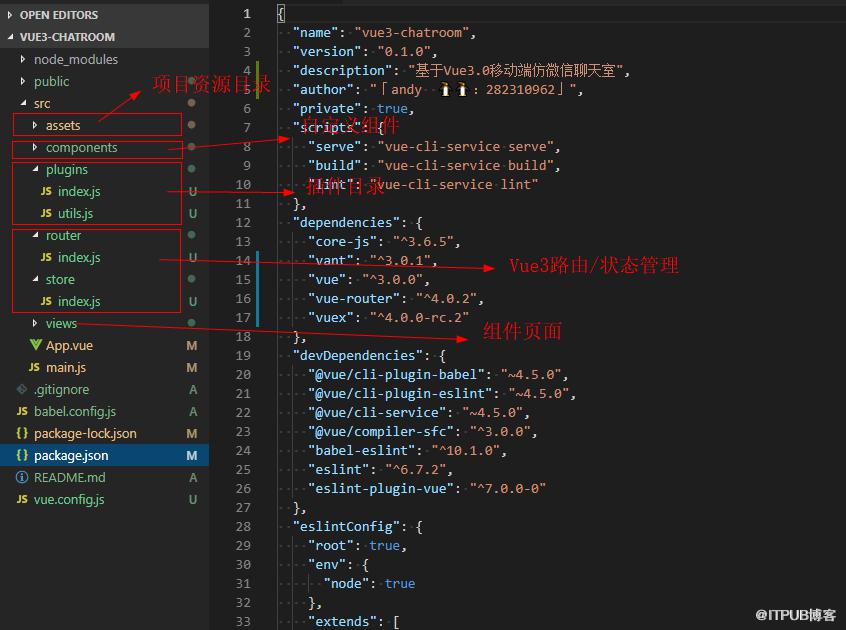Click the git icon beside .gitignore
The image size is (846, 630).
pyautogui.click(x=22, y=389)
